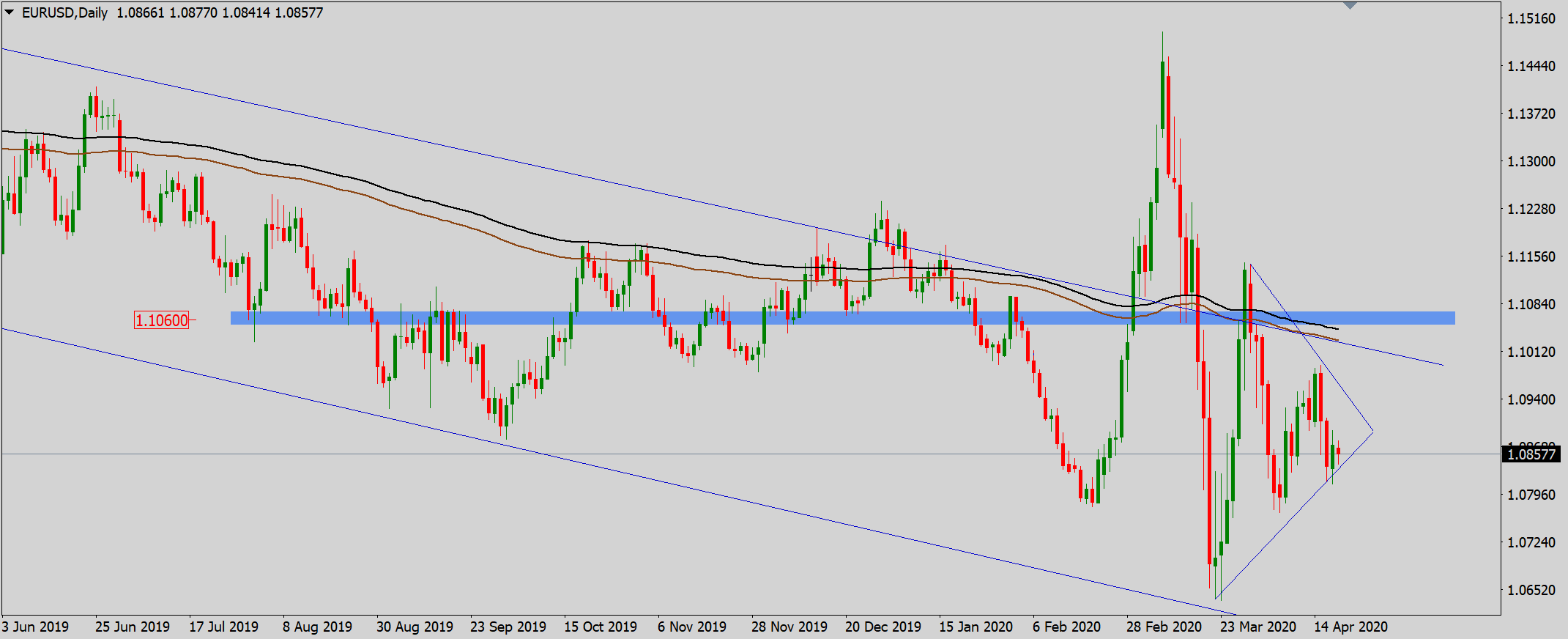Click the 15 Oct 2019 date label
This screenshot has height=639, width=1568.
[x=601, y=627]
